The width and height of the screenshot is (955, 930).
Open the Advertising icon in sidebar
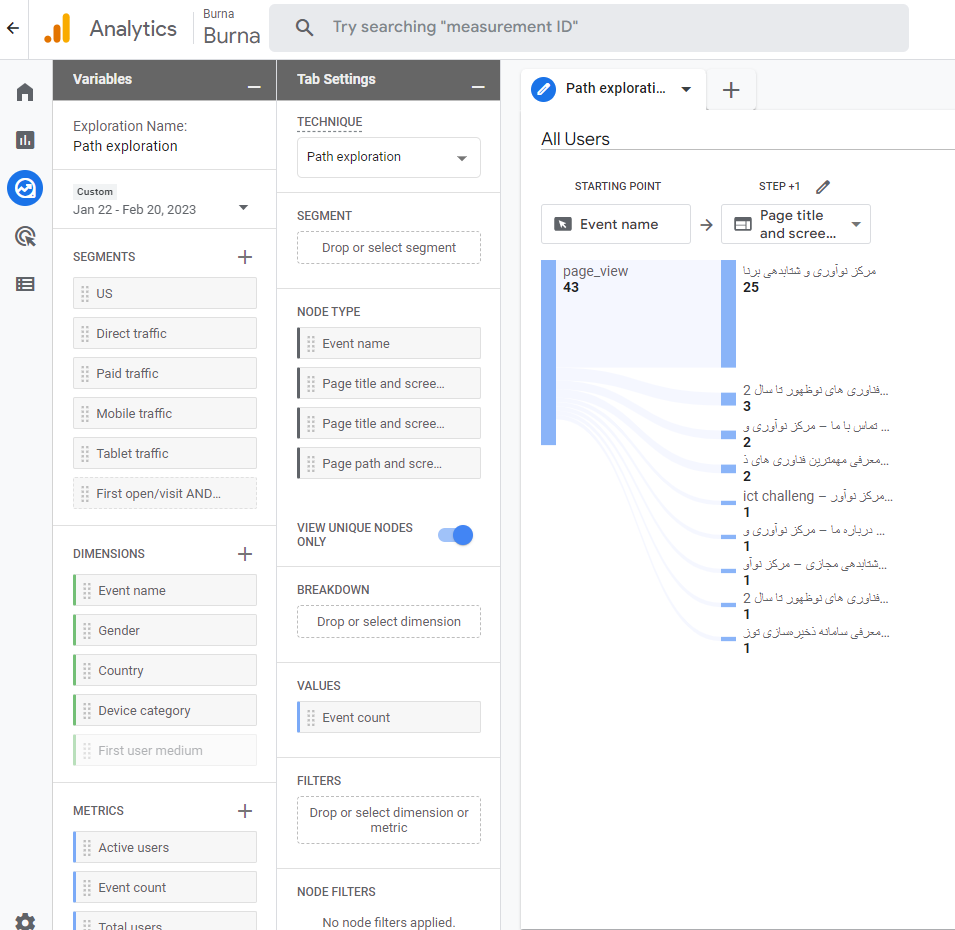25,236
